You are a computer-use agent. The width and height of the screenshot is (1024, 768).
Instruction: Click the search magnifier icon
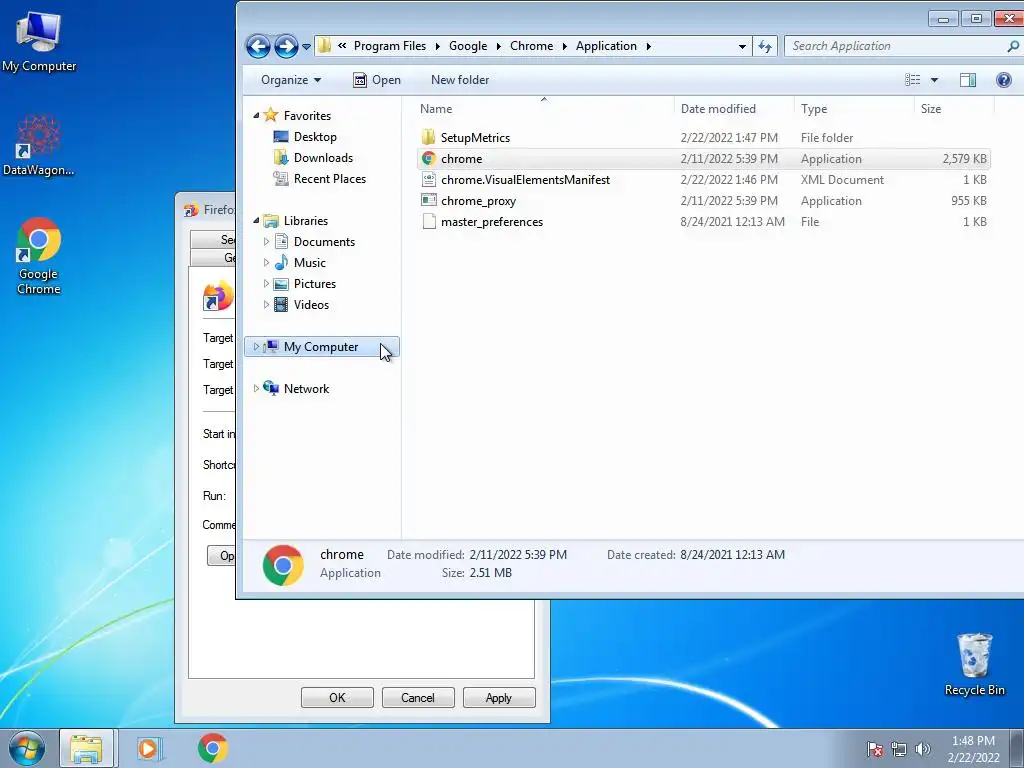pos(1013,46)
